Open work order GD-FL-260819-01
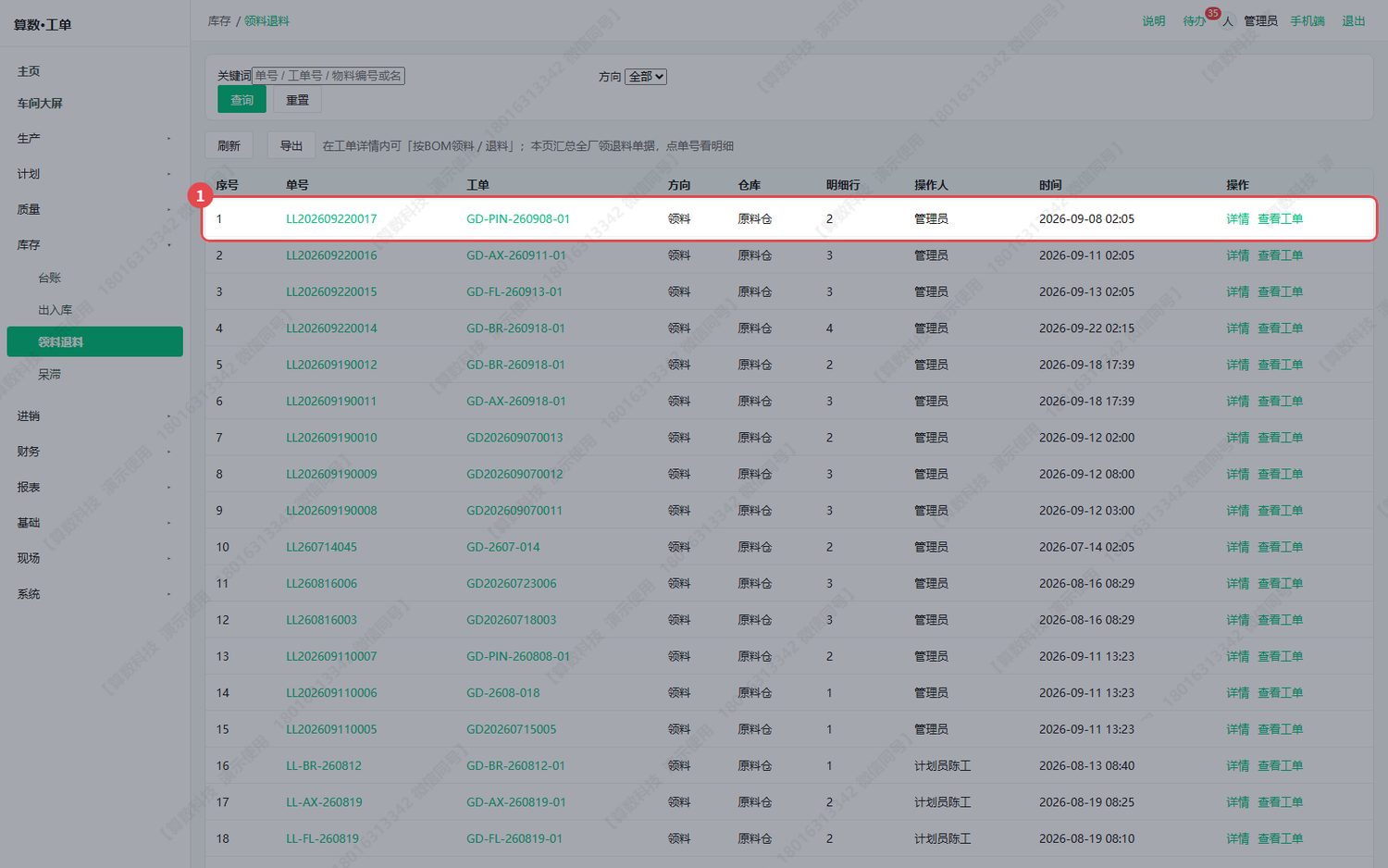1388x868 pixels. pos(514,839)
